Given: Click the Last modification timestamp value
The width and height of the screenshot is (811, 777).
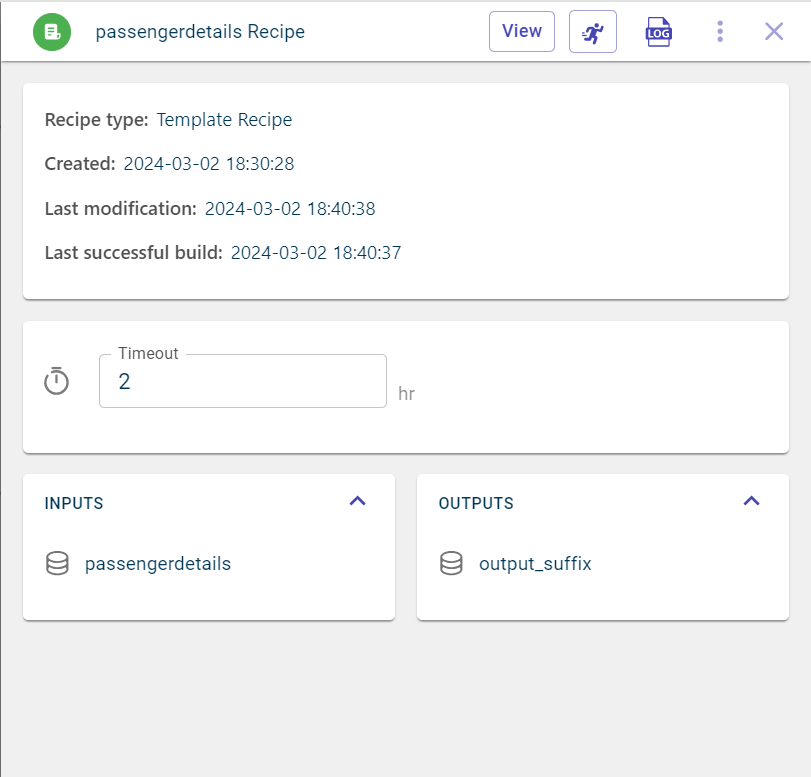Looking at the screenshot, I should [290, 209].
